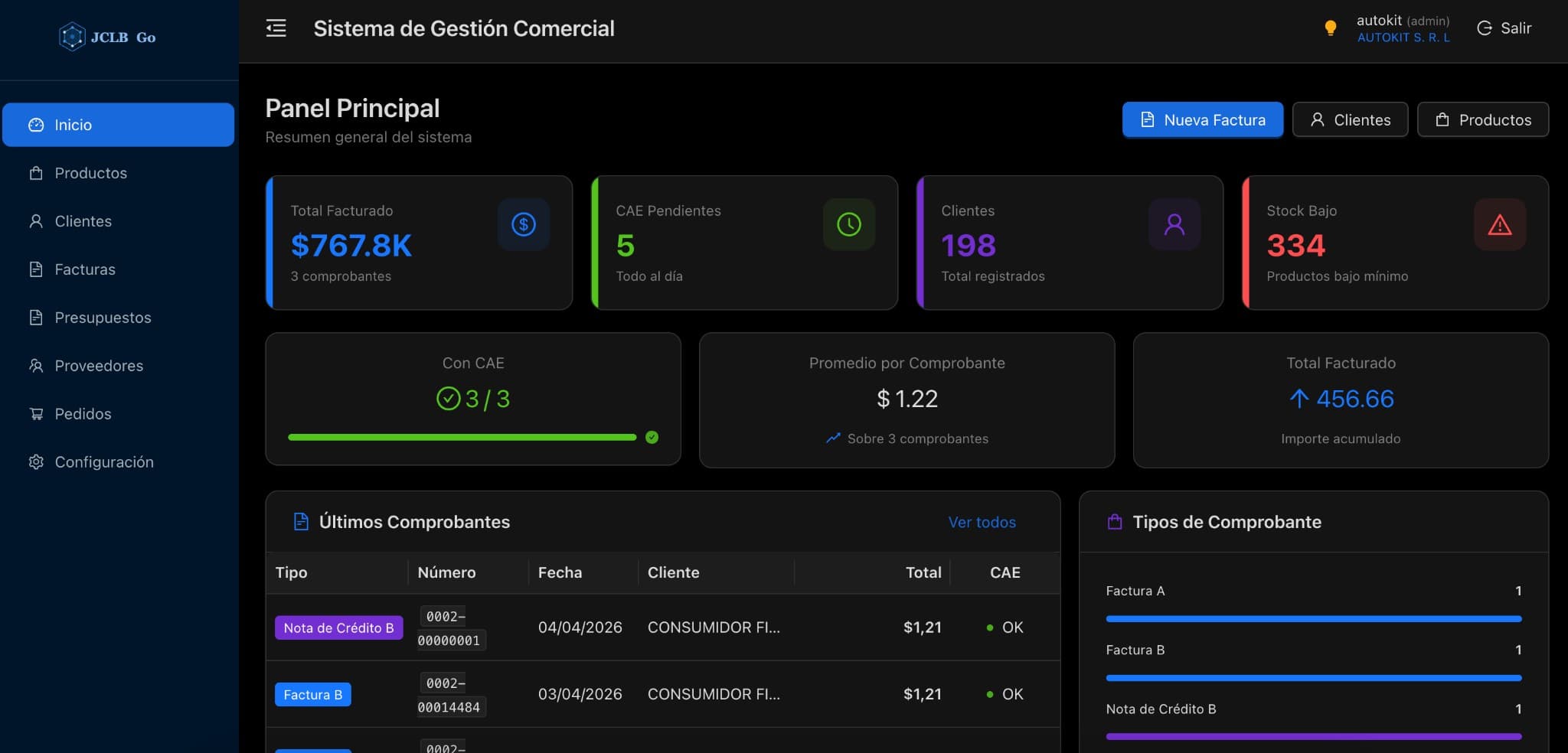1568x753 pixels.
Task: Go to Facturas in the sidebar
Action: click(x=84, y=269)
